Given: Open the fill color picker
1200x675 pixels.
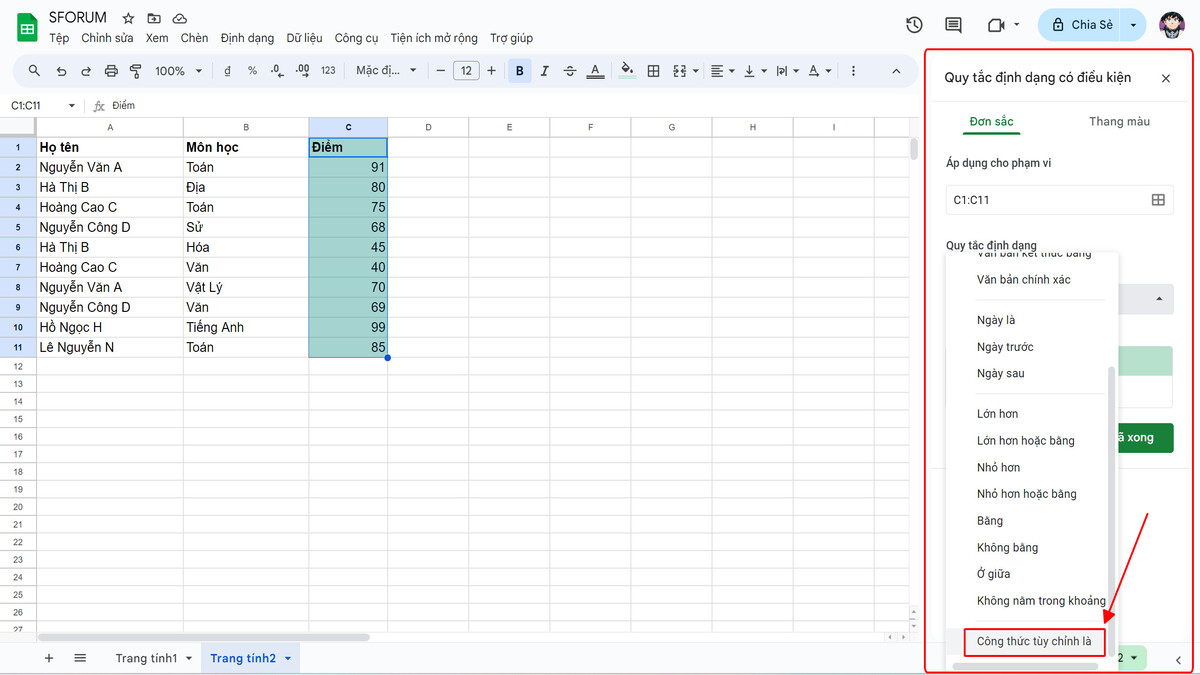Looking at the screenshot, I should click(627, 71).
